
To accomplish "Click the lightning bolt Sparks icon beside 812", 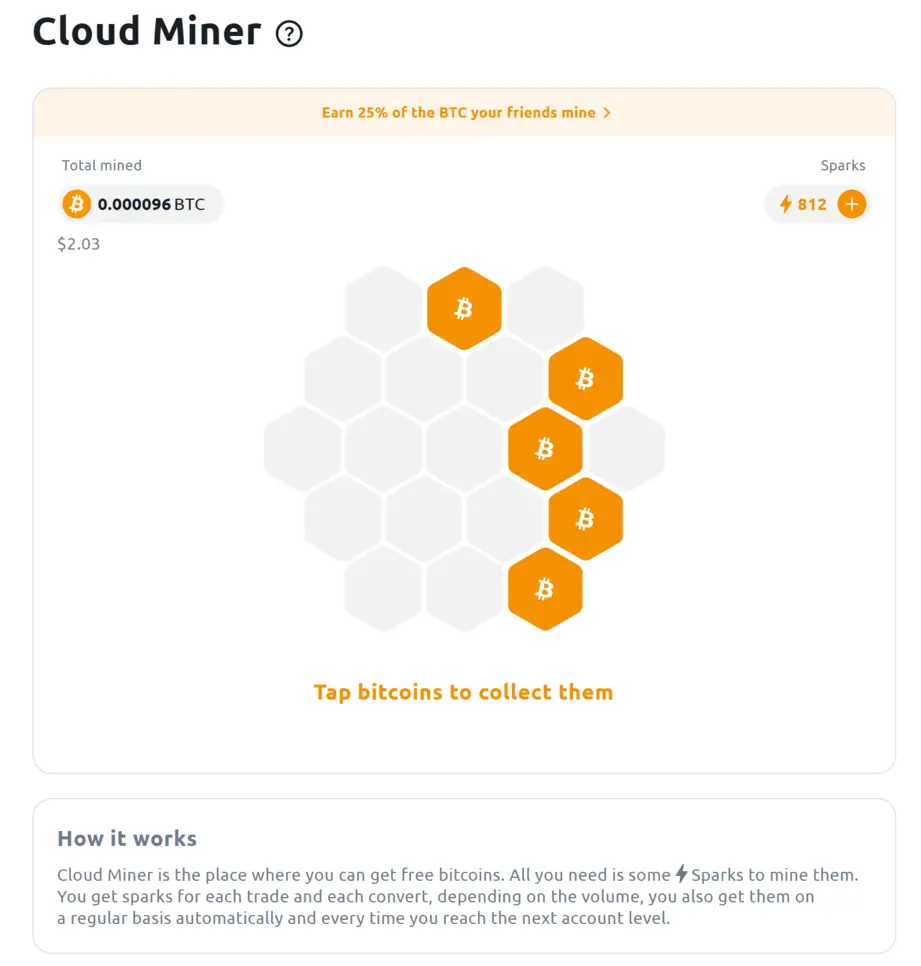I will (x=785, y=204).
